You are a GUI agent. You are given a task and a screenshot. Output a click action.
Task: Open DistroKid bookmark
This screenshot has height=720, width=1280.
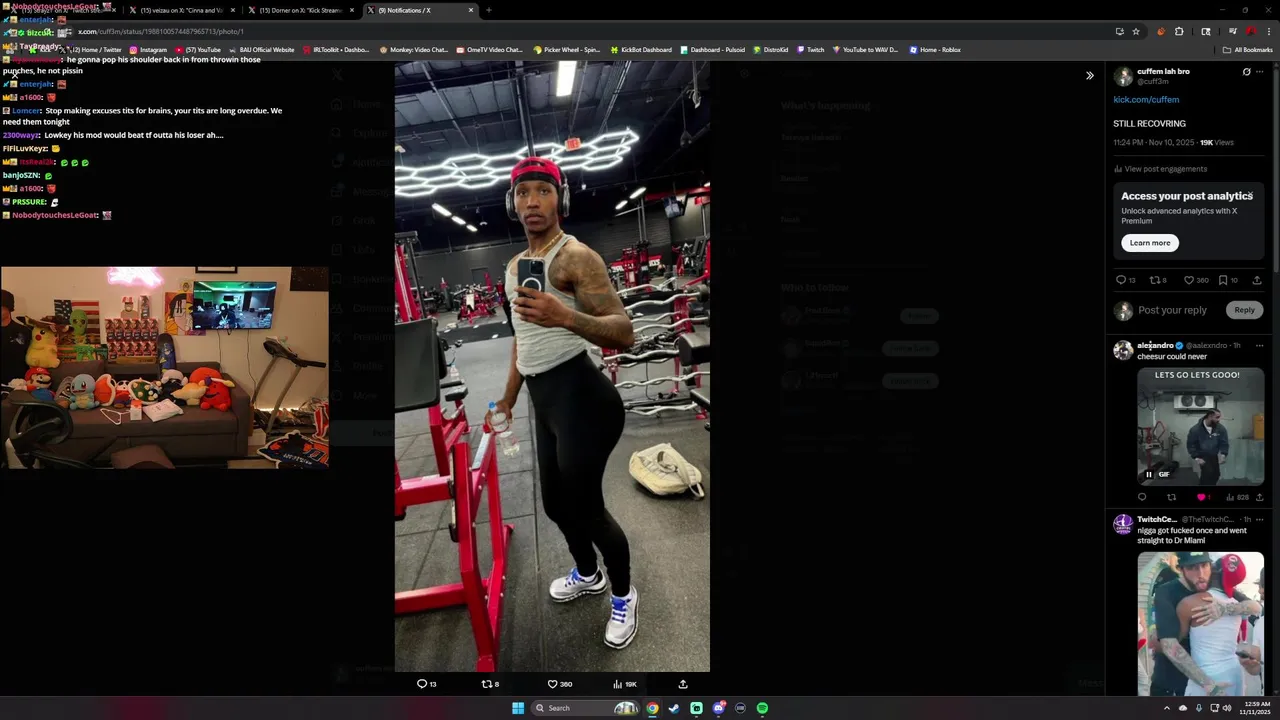(771, 50)
